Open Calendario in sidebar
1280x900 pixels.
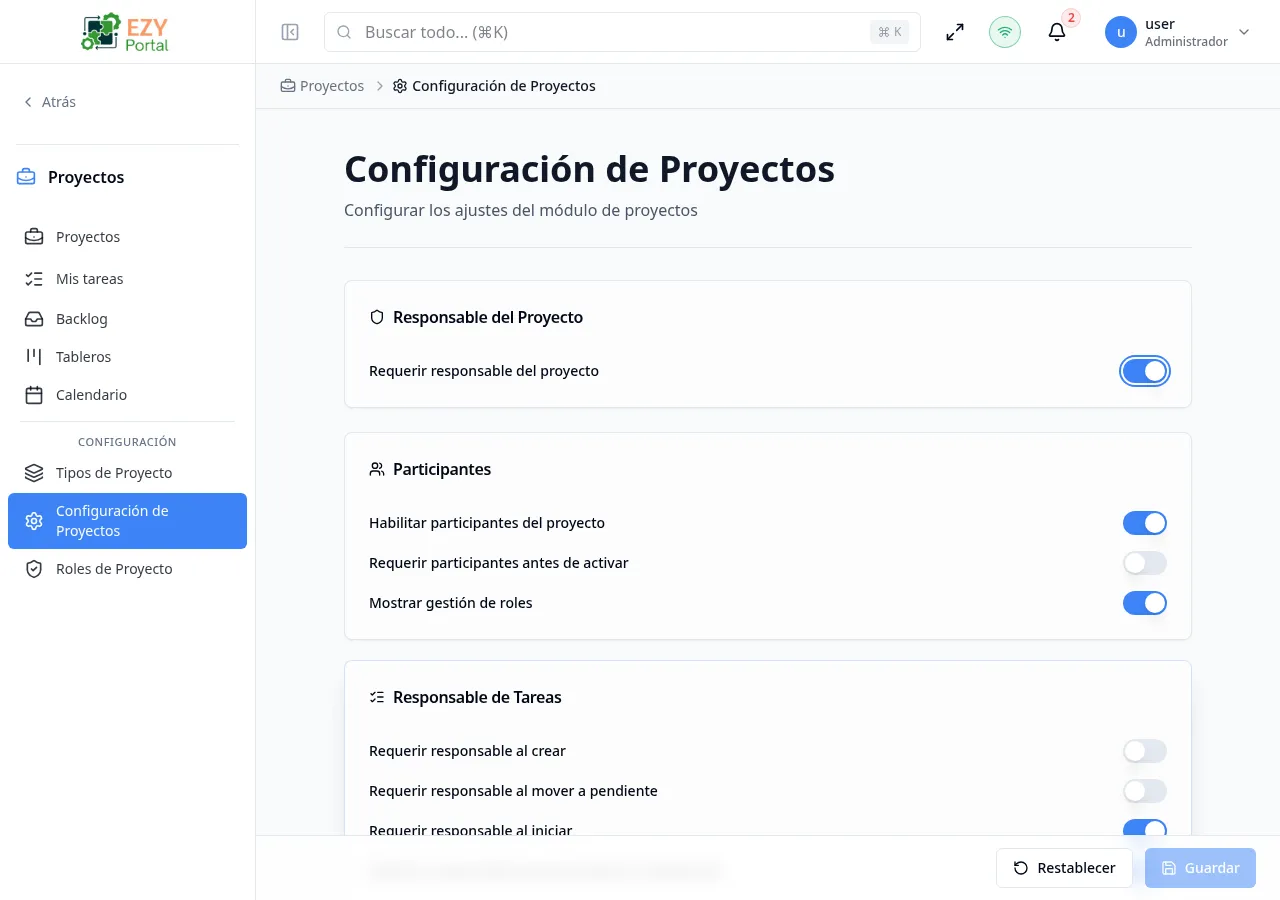point(127,395)
